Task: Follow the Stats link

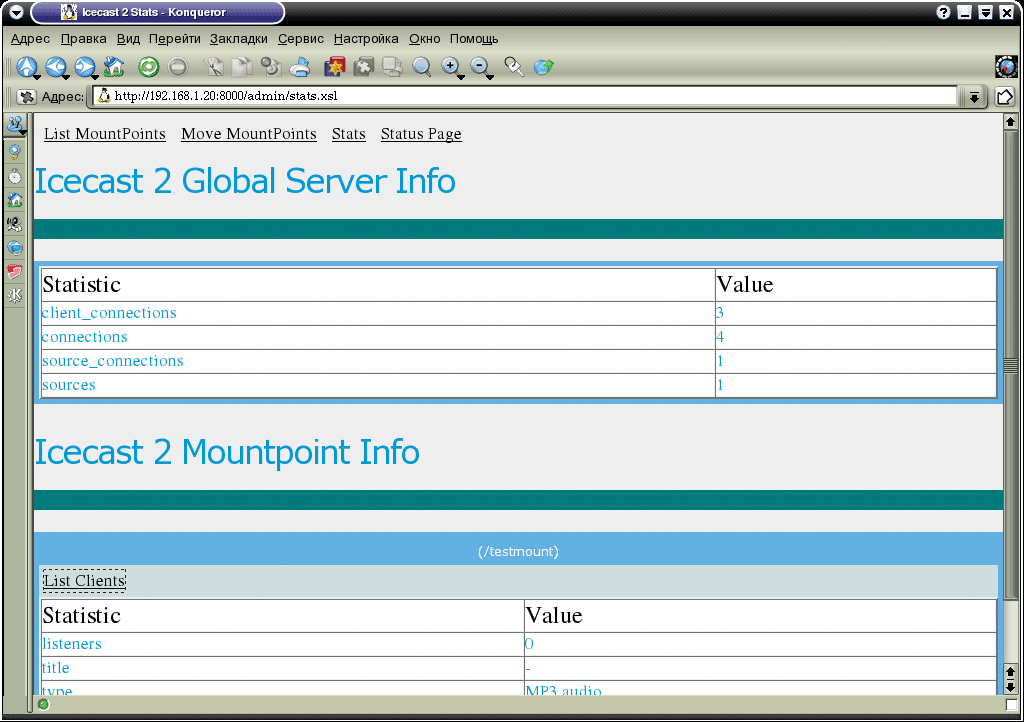Action: [349, 134]
